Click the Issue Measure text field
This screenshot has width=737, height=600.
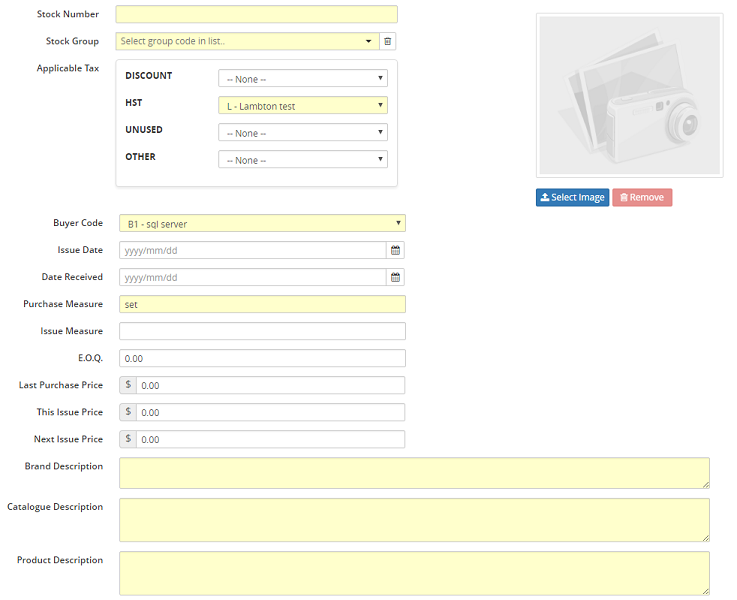262,331
